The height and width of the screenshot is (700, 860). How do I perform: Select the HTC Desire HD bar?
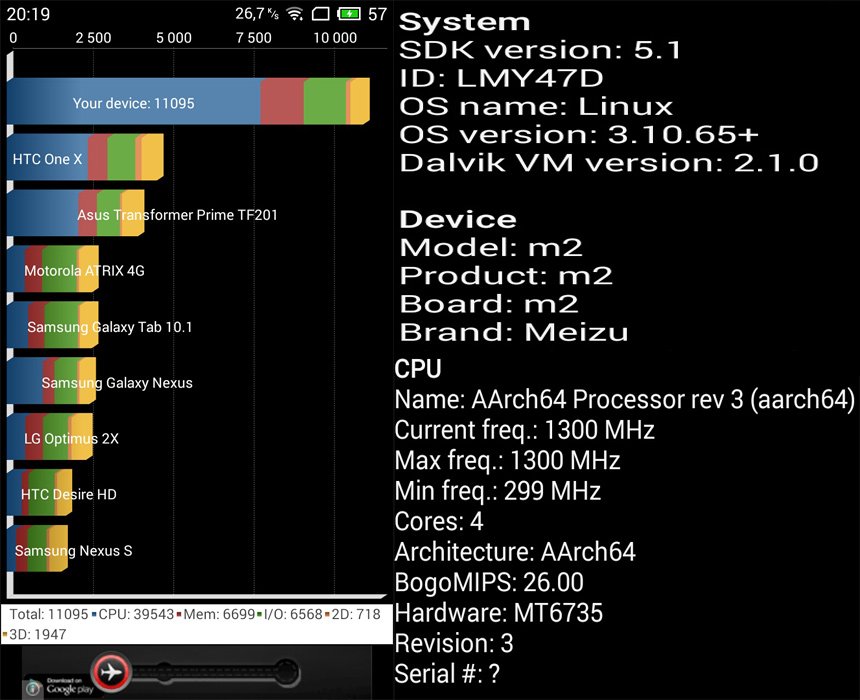(39, 493)
